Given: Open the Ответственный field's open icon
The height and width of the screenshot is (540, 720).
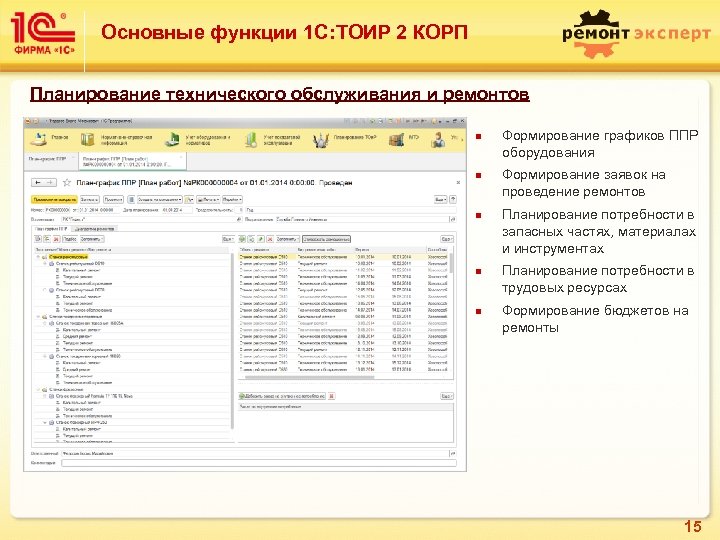Looking at the screenshot, I should click(x=452, y=454).
